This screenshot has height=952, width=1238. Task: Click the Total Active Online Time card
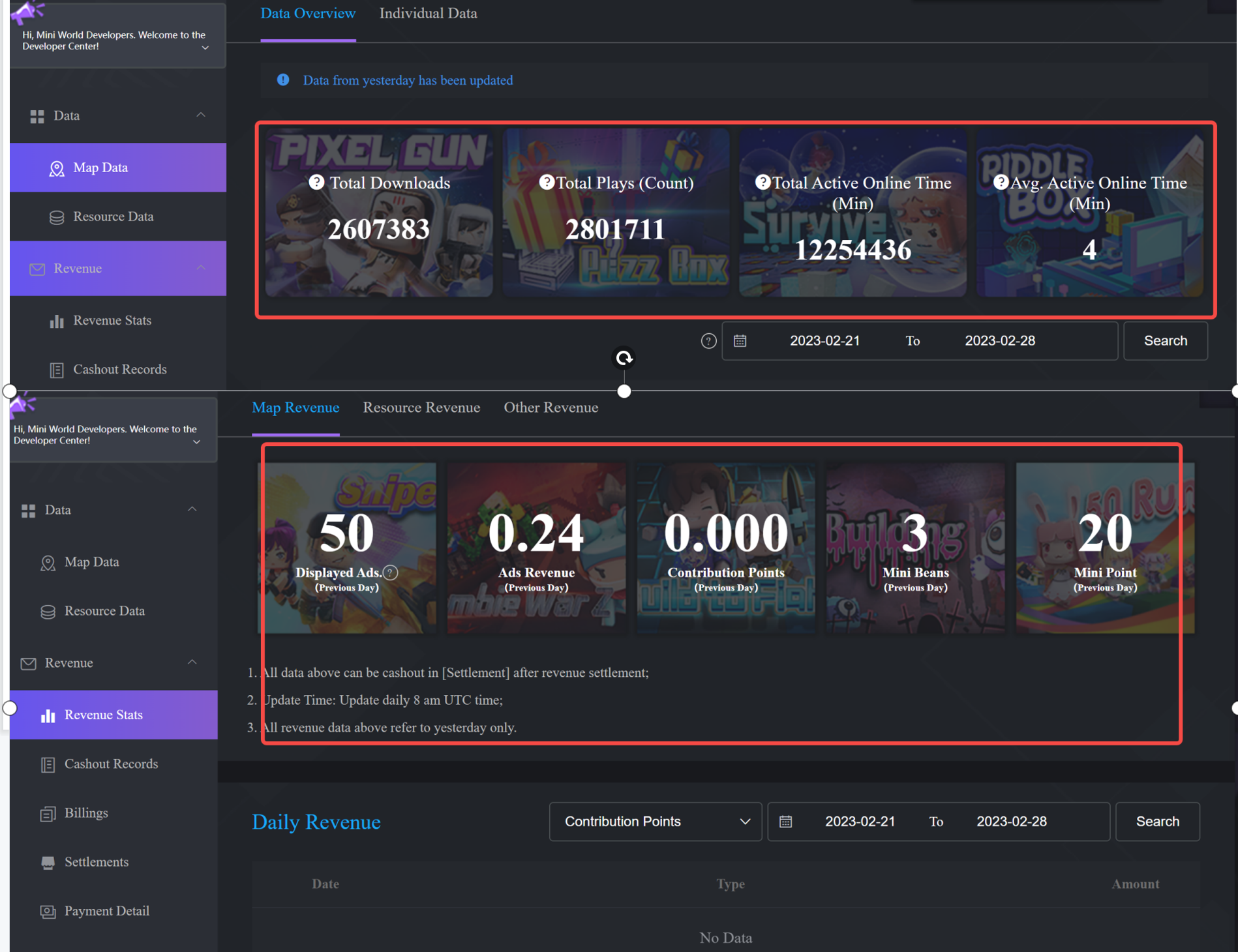point(853,213)
